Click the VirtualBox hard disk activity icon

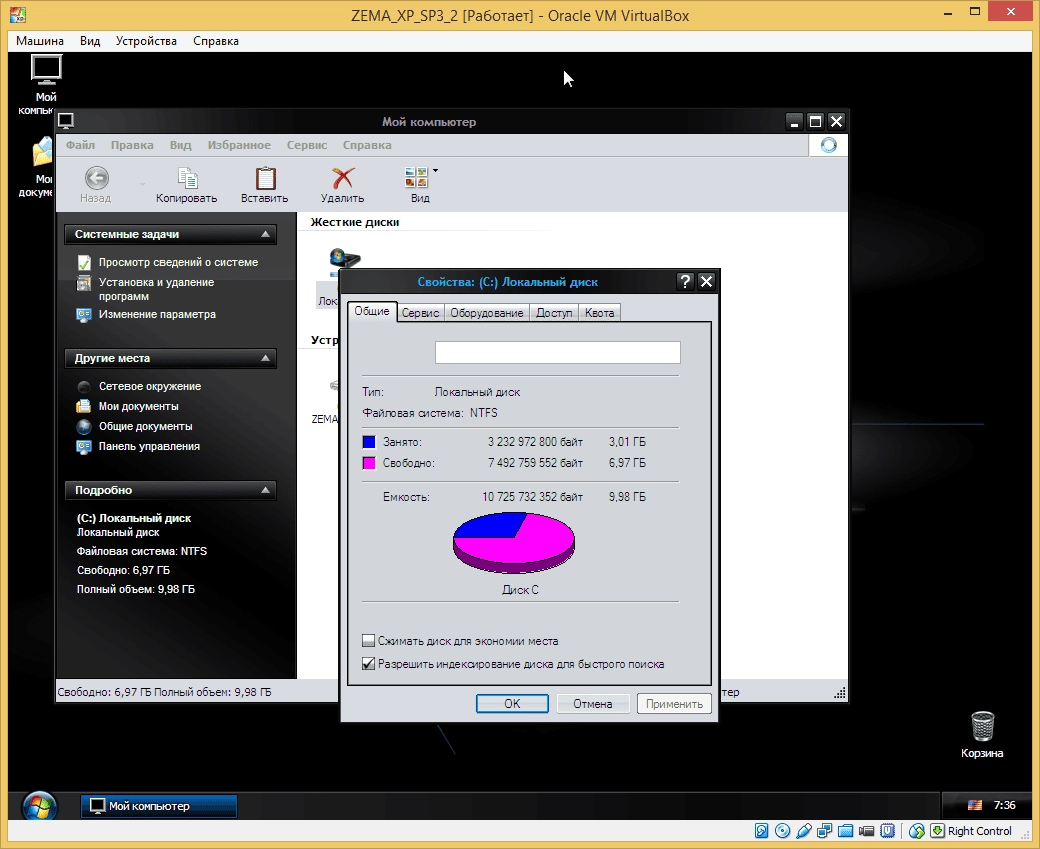(761, 830)
